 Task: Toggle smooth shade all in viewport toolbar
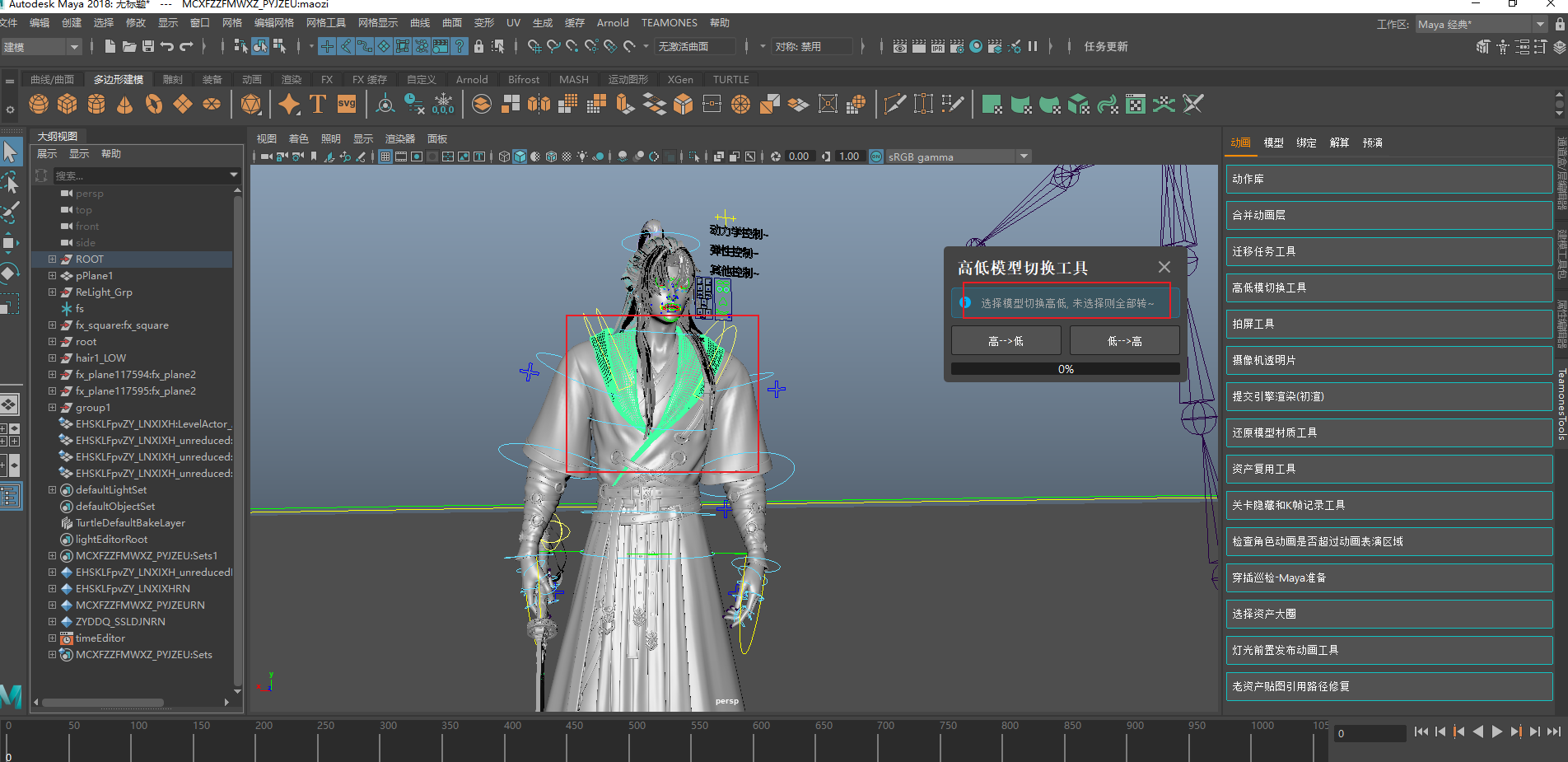tap(520, 157)
